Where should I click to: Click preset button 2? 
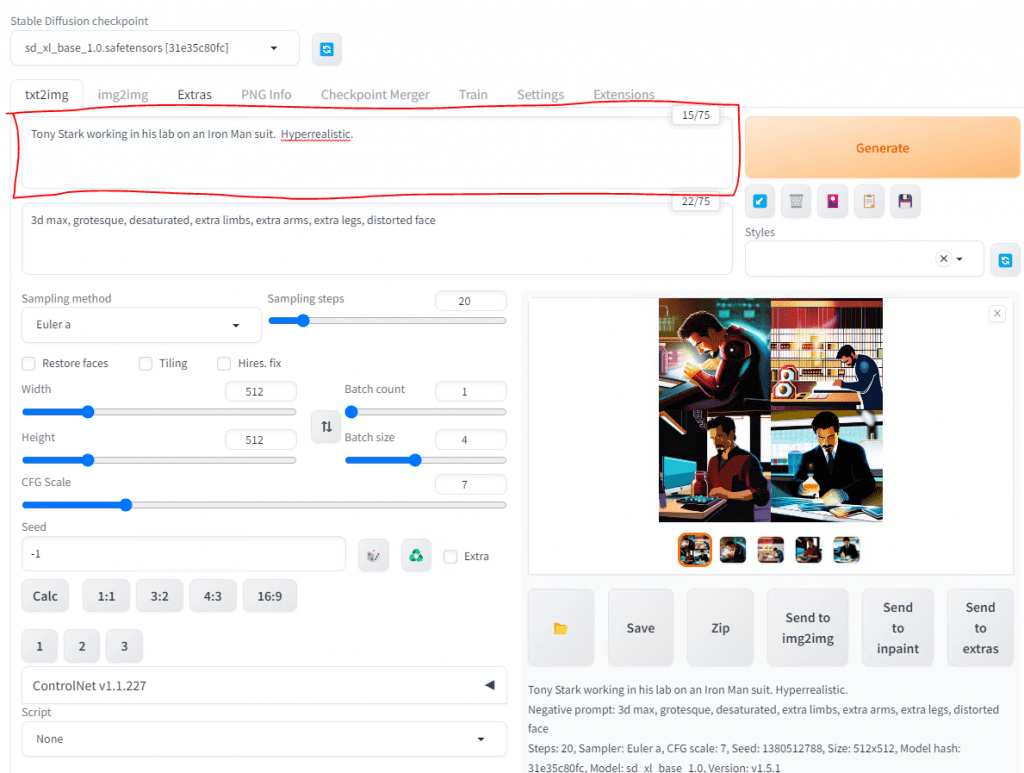point(82,646)
